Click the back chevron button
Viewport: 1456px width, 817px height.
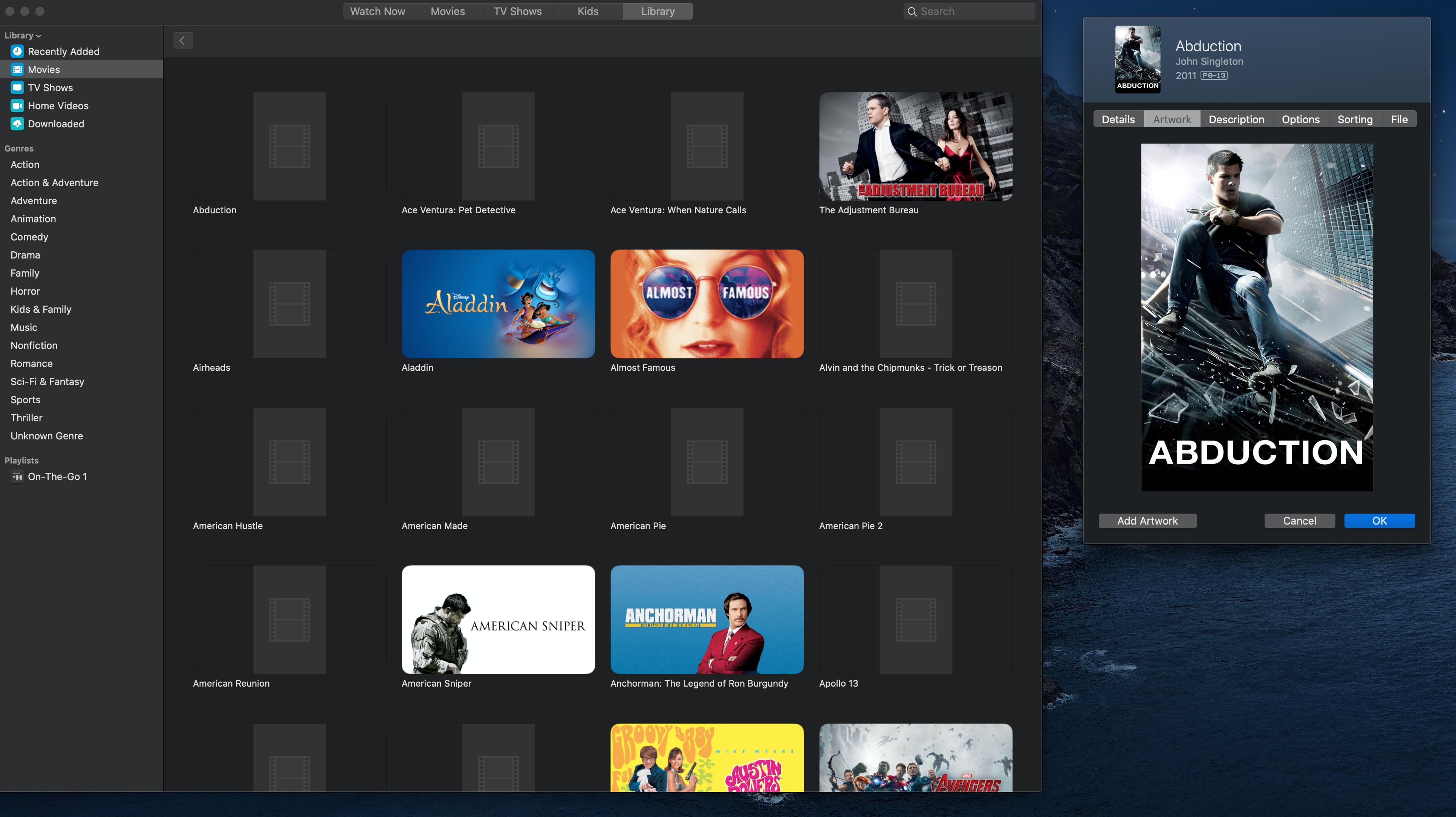182,41
